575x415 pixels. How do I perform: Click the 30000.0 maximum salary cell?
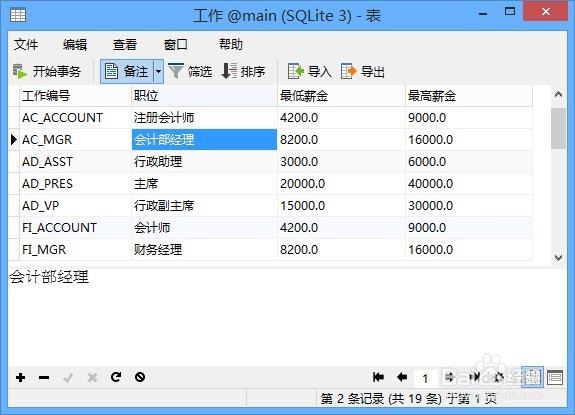(469, 206)
